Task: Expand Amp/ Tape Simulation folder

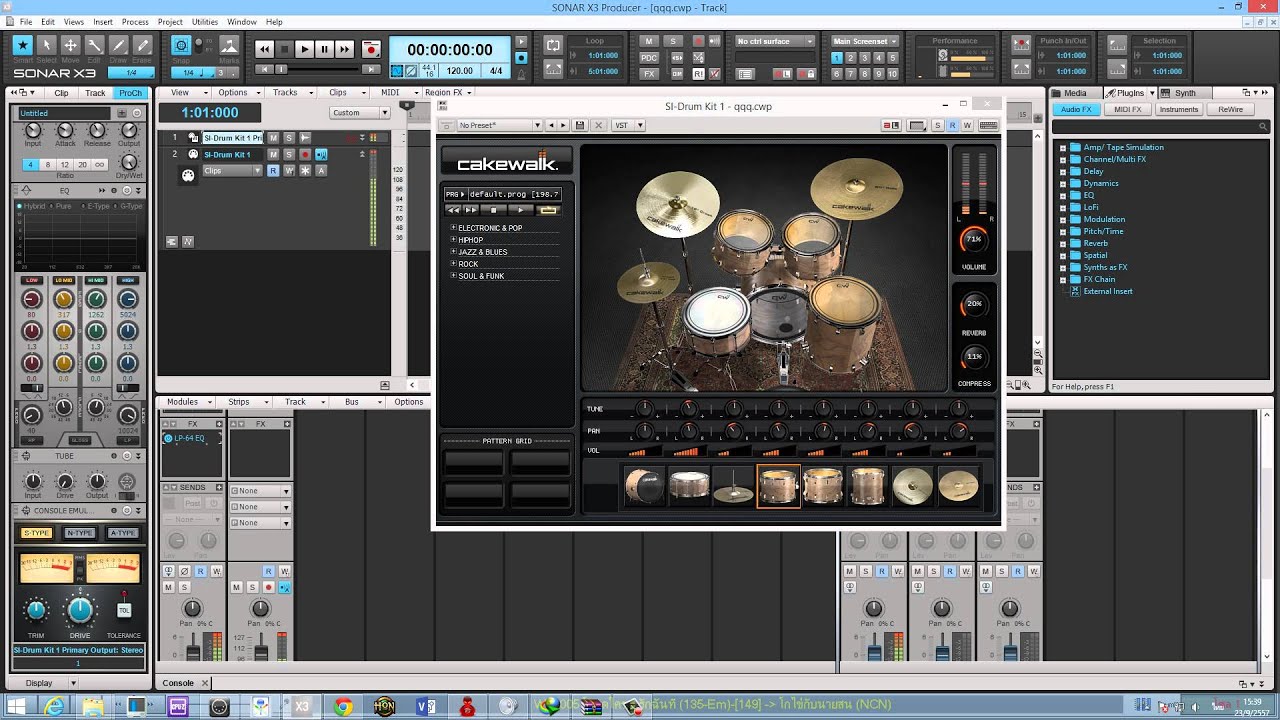Action: 1063,147
